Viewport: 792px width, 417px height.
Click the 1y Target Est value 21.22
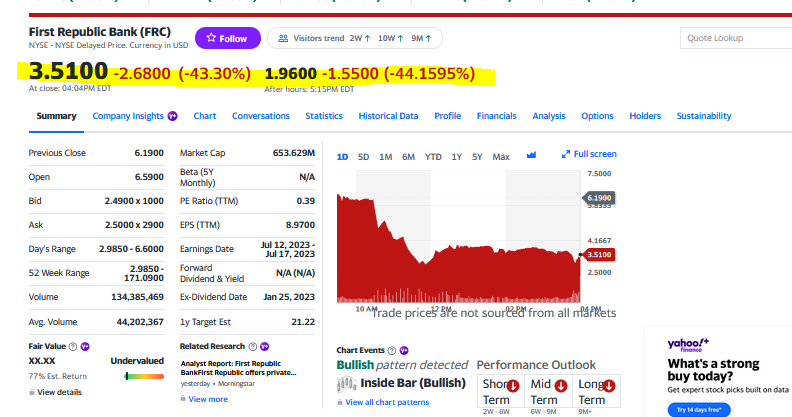(303, 322)
